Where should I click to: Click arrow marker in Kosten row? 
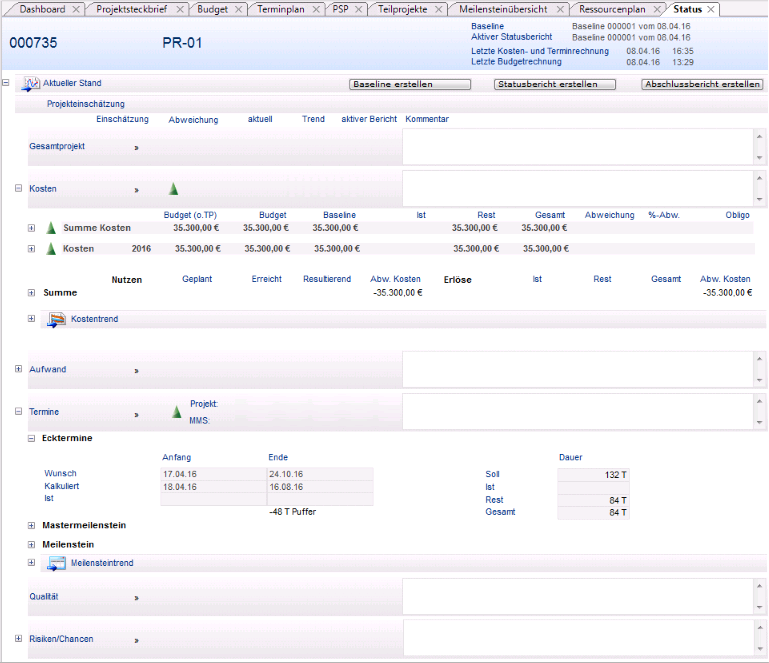tap(136, 190)
